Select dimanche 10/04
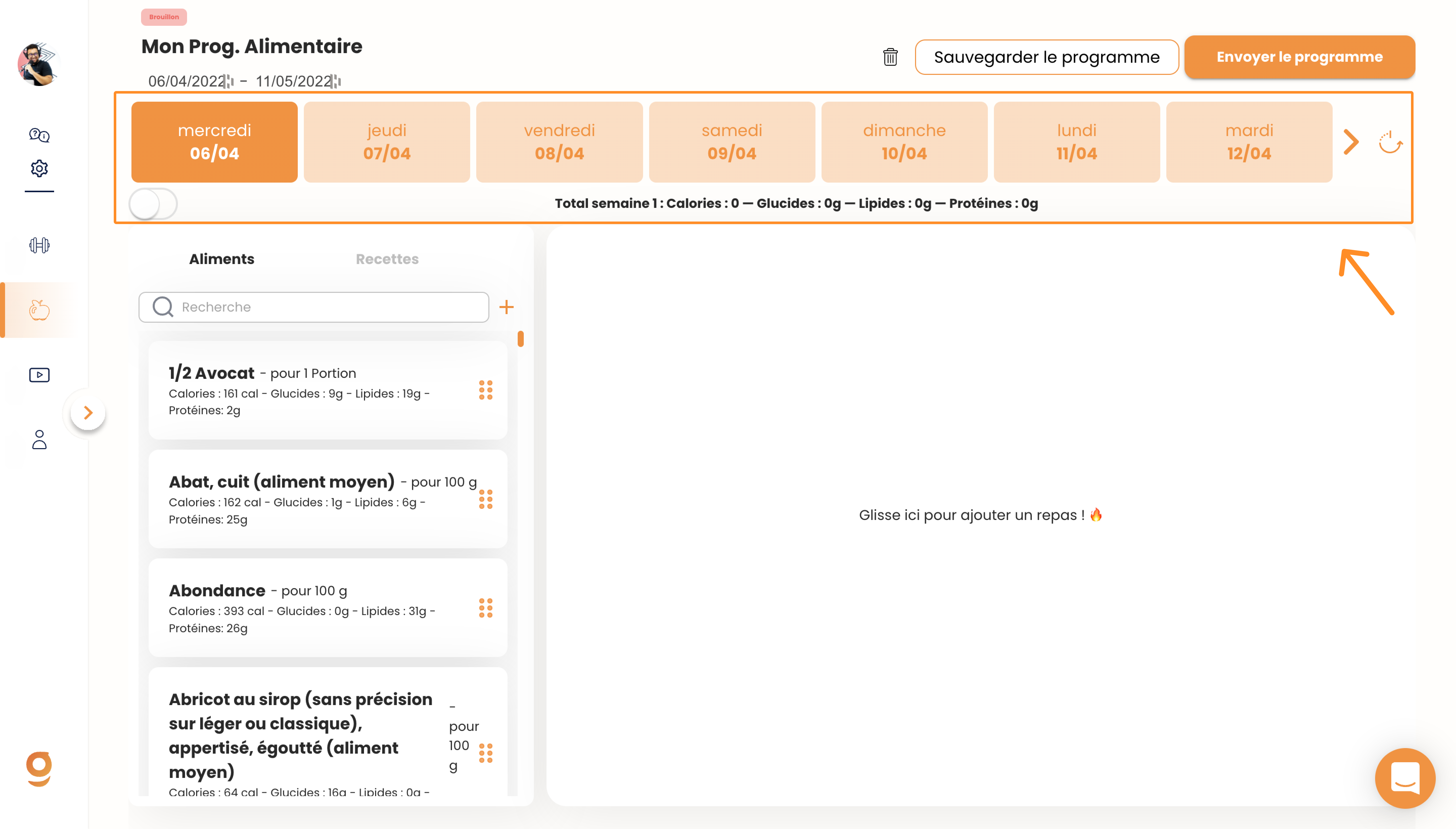This screenshot has width=1456, height=829. (904, 142)
